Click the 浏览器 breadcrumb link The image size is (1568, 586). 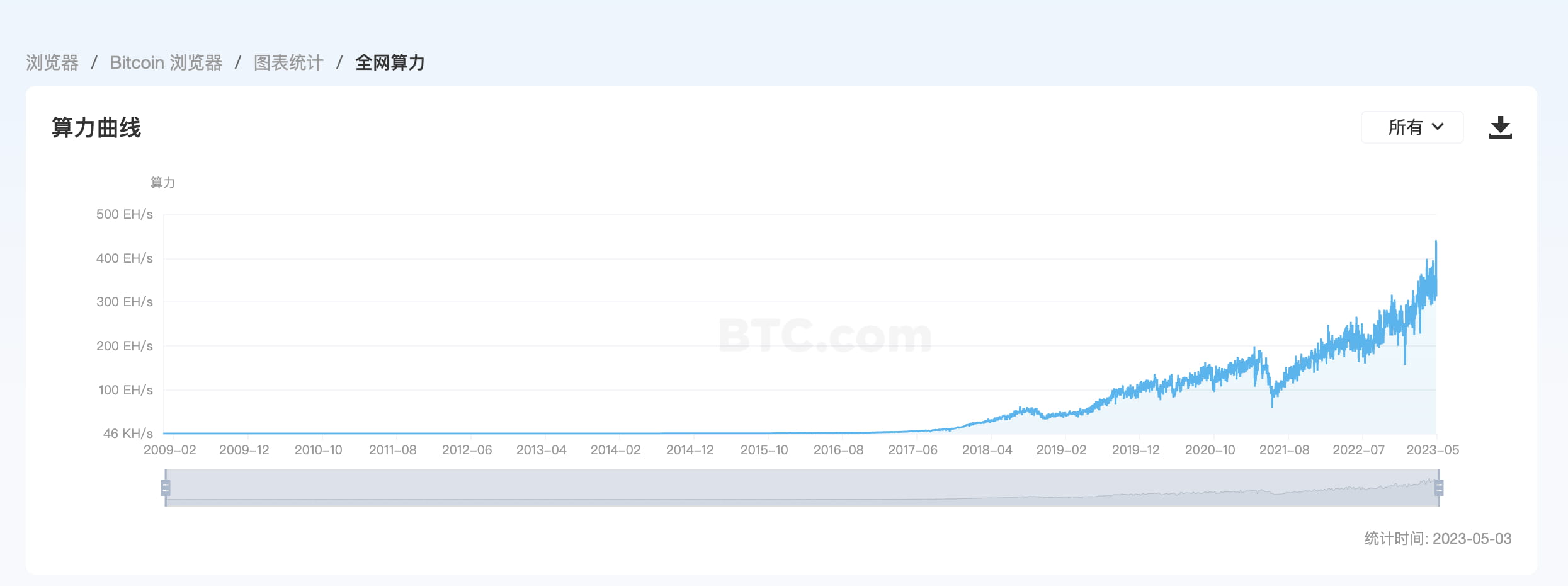coord(53,62)
